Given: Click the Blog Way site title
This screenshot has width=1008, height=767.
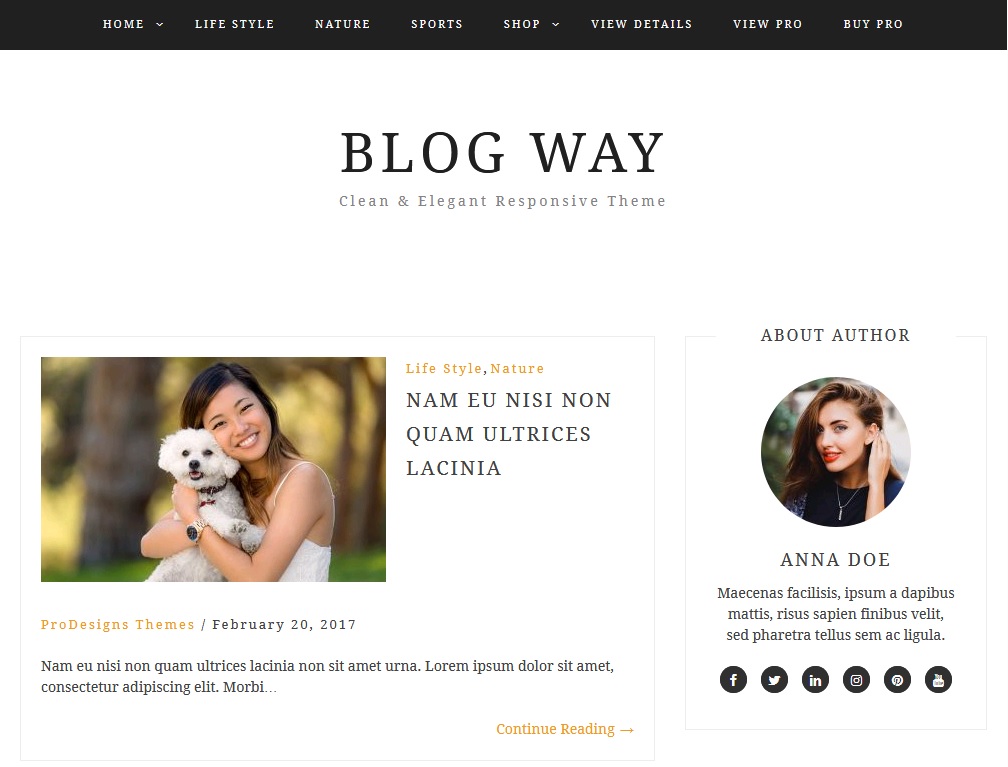Looking at the screenshot, I should click(x=503, y=153).
